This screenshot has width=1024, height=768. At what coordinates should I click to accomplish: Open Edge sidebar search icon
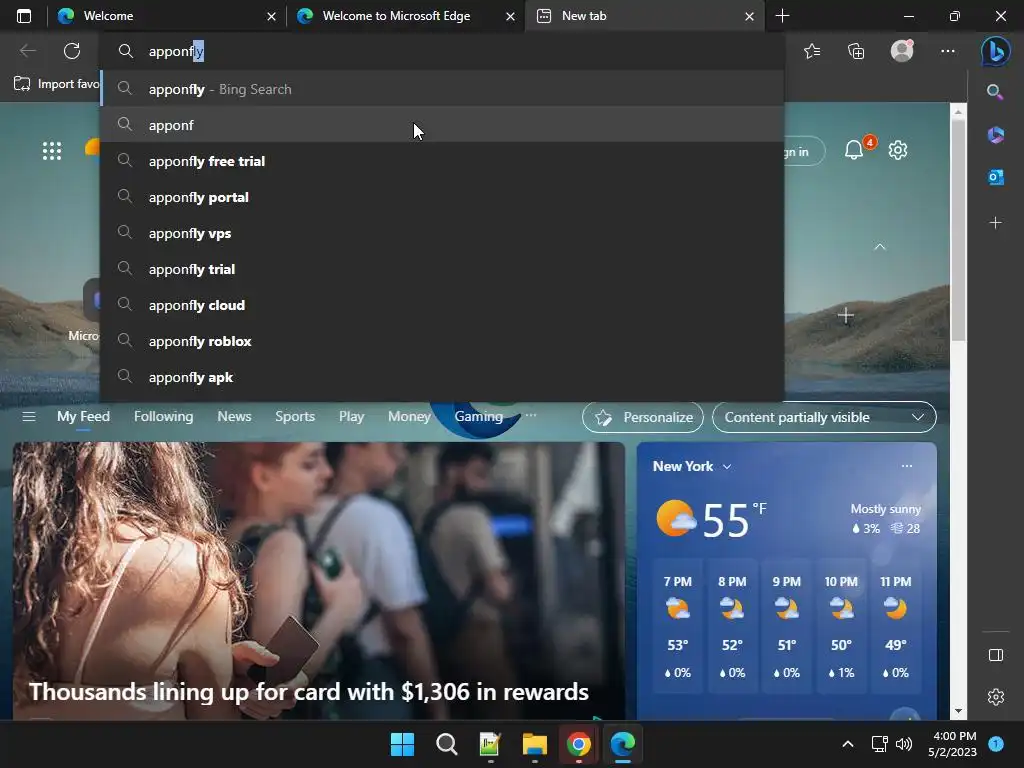995,92
